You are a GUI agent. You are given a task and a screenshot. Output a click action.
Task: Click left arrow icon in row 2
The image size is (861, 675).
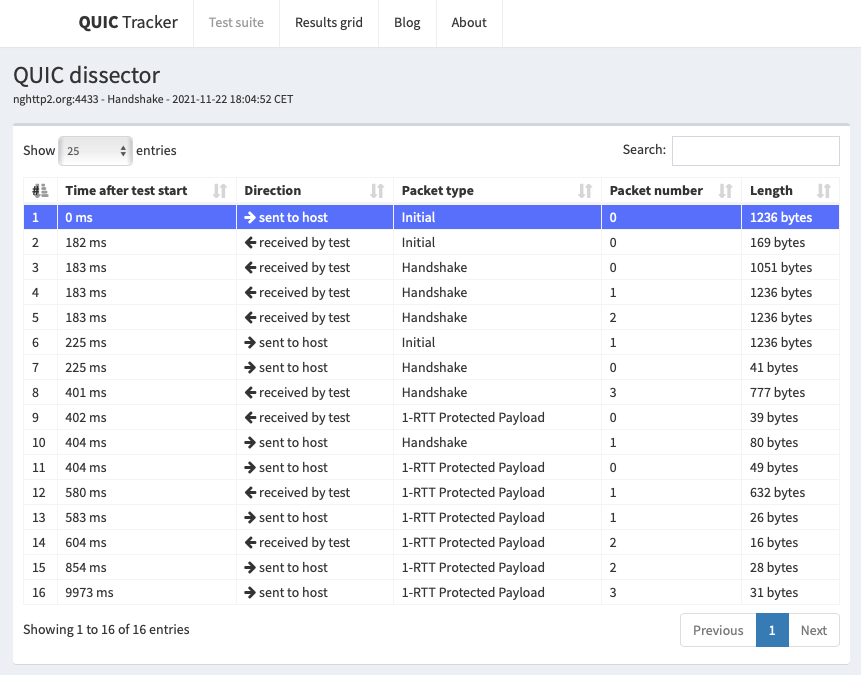click(x=250, y=243)
